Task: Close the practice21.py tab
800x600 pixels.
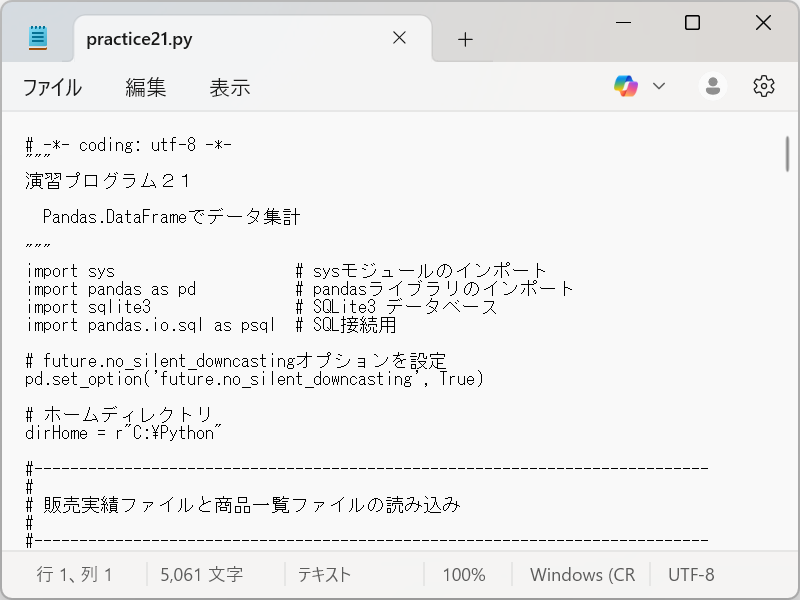Action: point(399,38)
